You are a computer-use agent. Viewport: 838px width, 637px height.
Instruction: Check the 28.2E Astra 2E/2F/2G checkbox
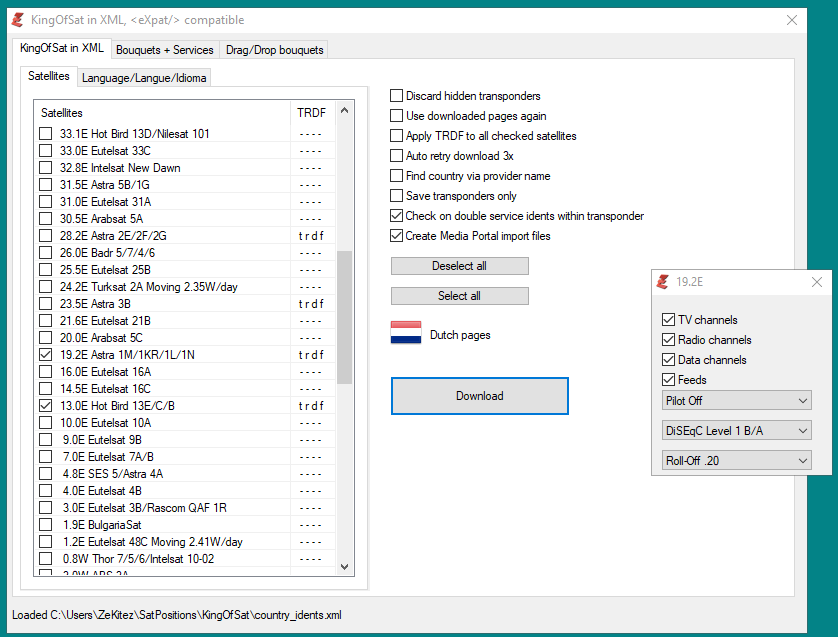point(45,236)
